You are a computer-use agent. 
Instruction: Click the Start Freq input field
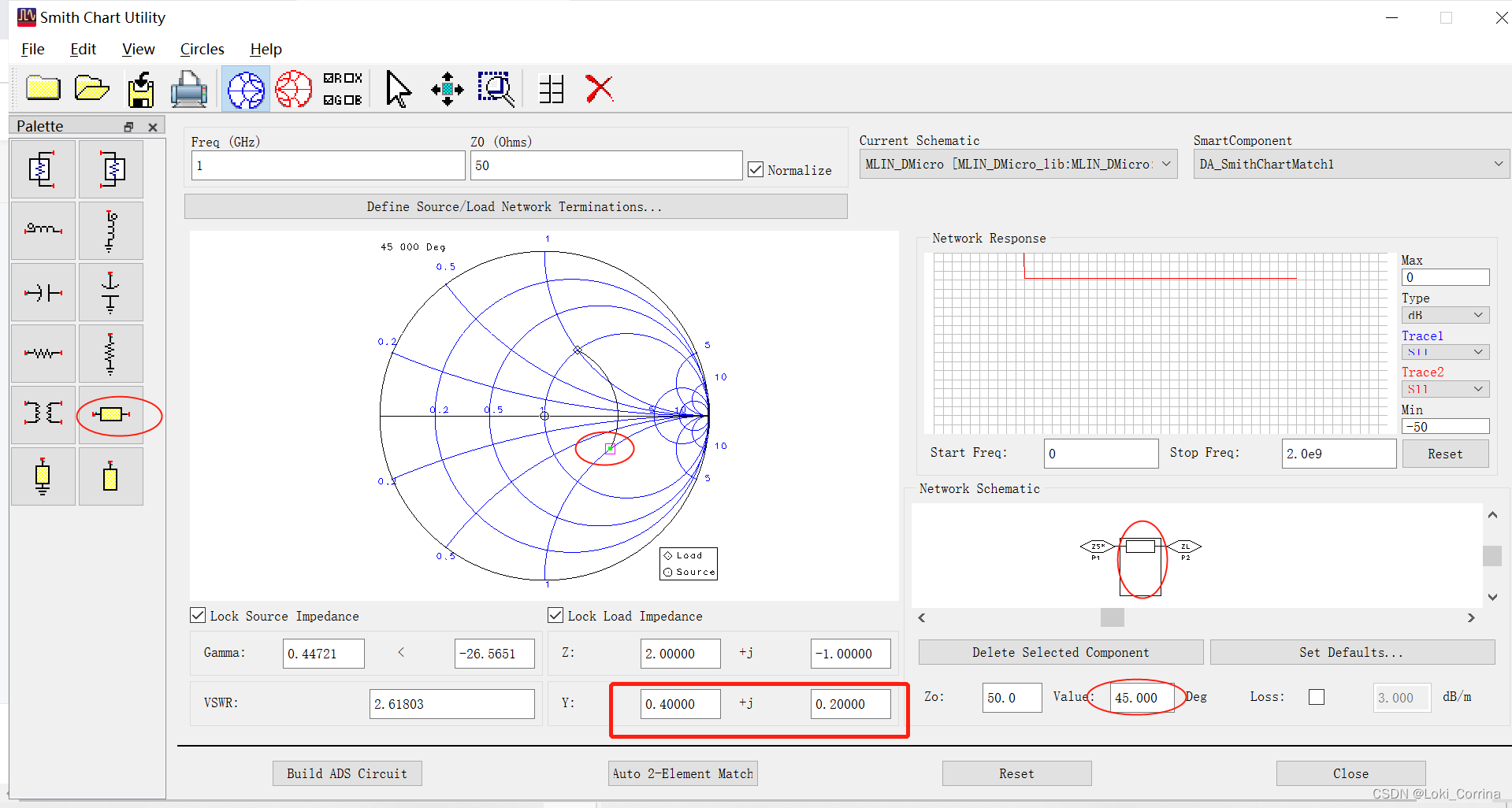[x=1101, y=454]
